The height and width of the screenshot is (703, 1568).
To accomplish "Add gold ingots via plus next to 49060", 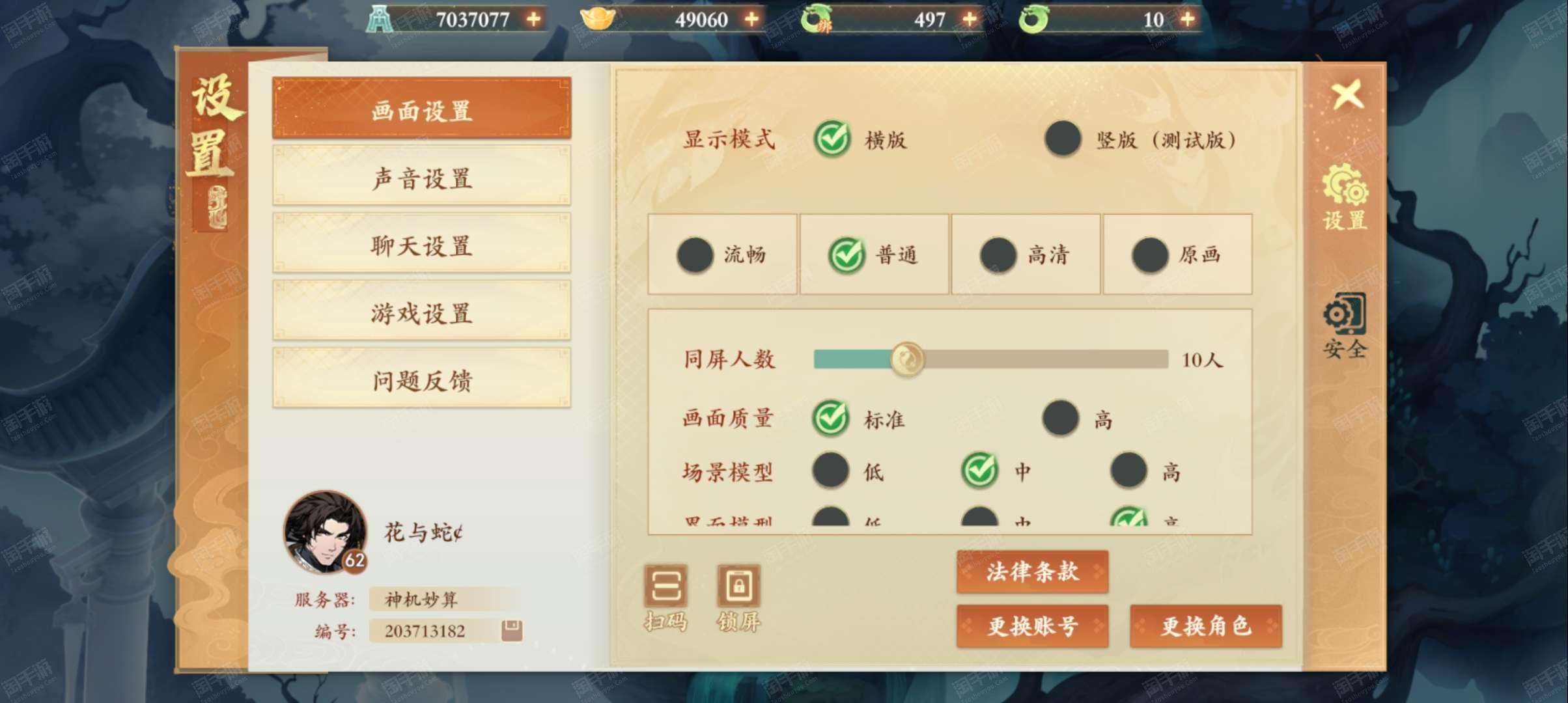I will (751, 19).
